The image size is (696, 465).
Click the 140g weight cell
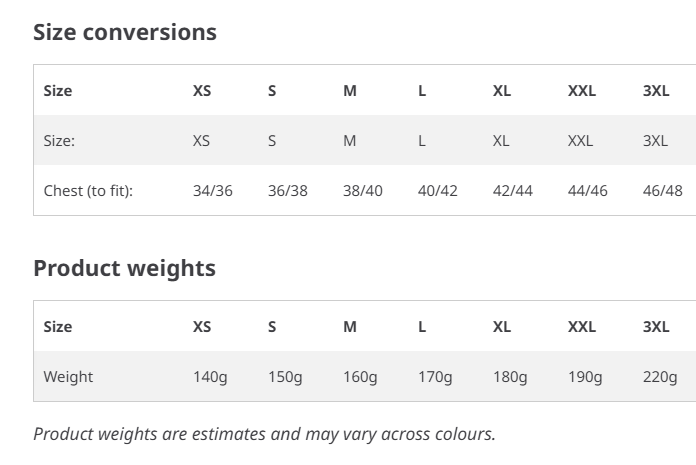[210, 377]
